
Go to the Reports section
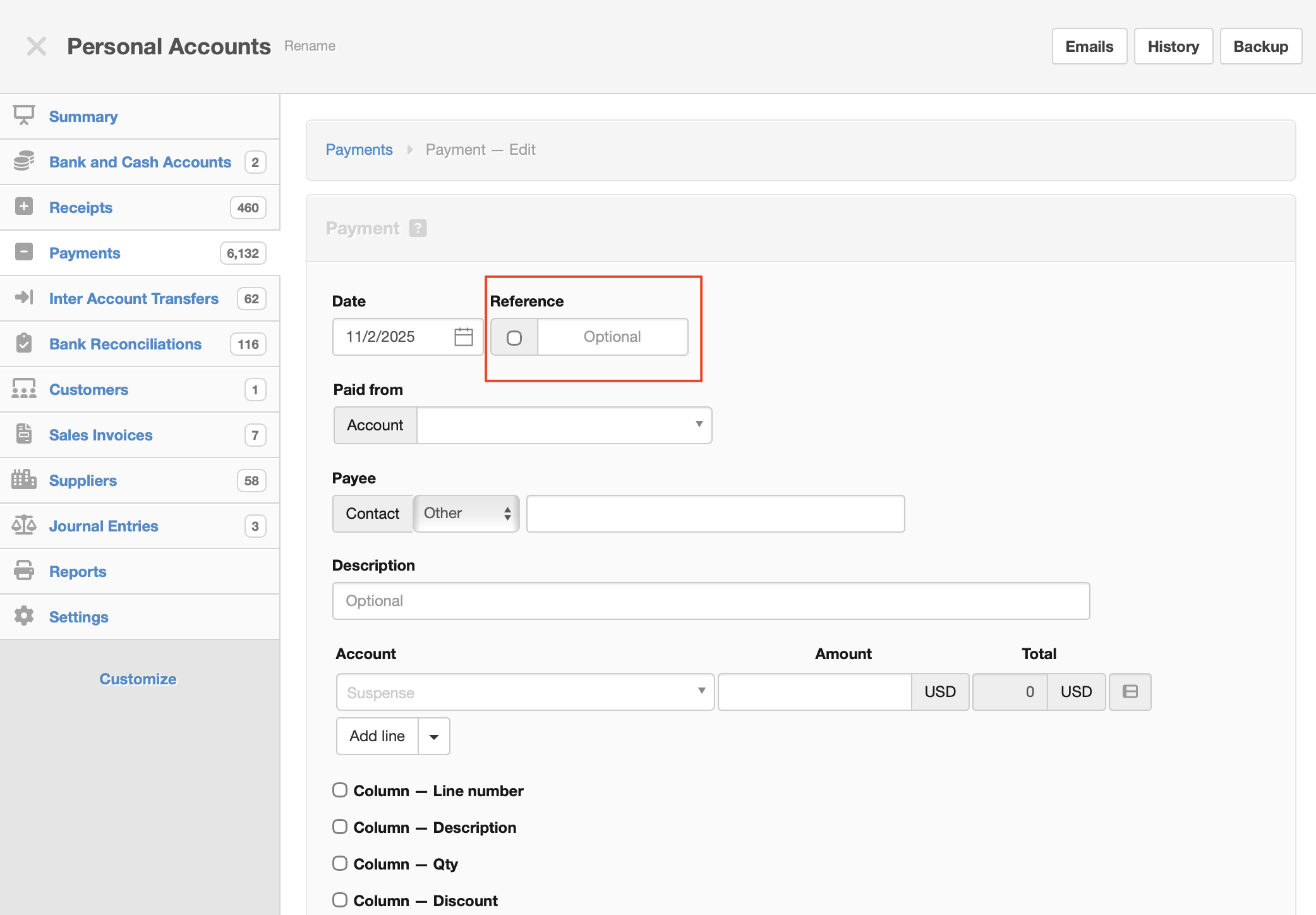click(x=78, y=571)
